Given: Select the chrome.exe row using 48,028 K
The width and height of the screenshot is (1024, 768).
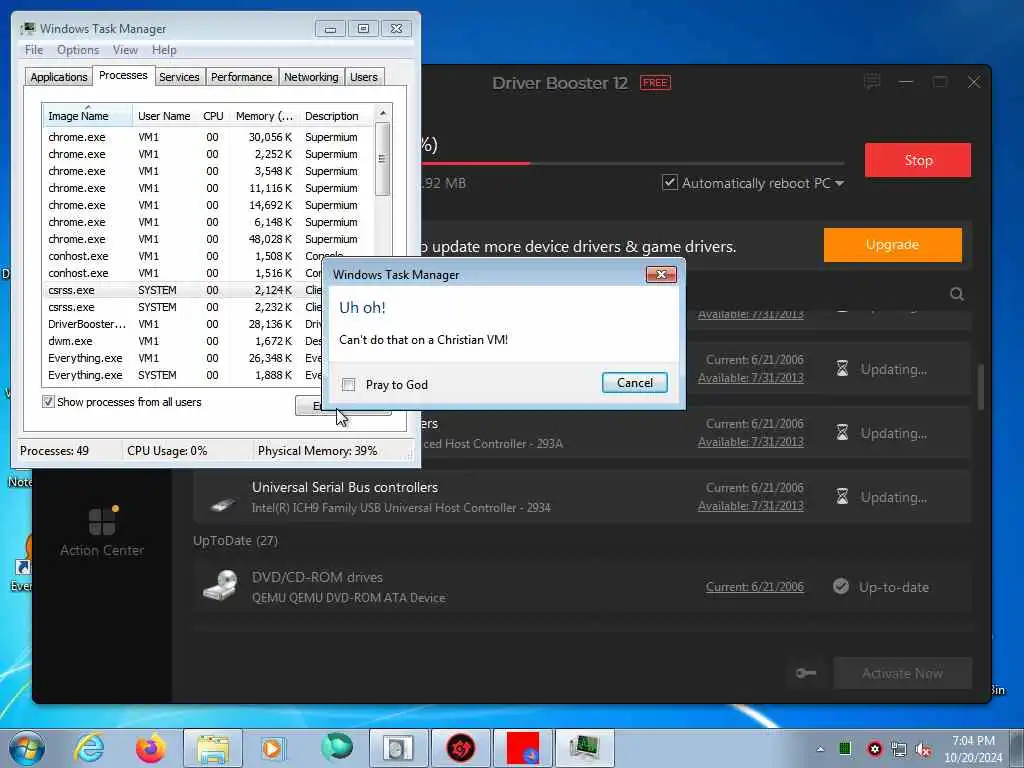Looking at the screenshot, I should [208, 239].
